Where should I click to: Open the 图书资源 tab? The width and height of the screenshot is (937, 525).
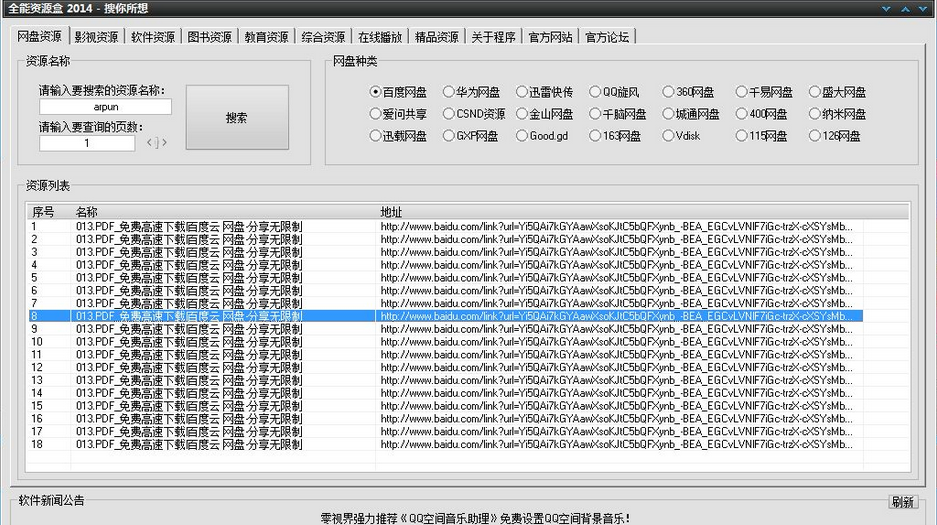point(210,37)
